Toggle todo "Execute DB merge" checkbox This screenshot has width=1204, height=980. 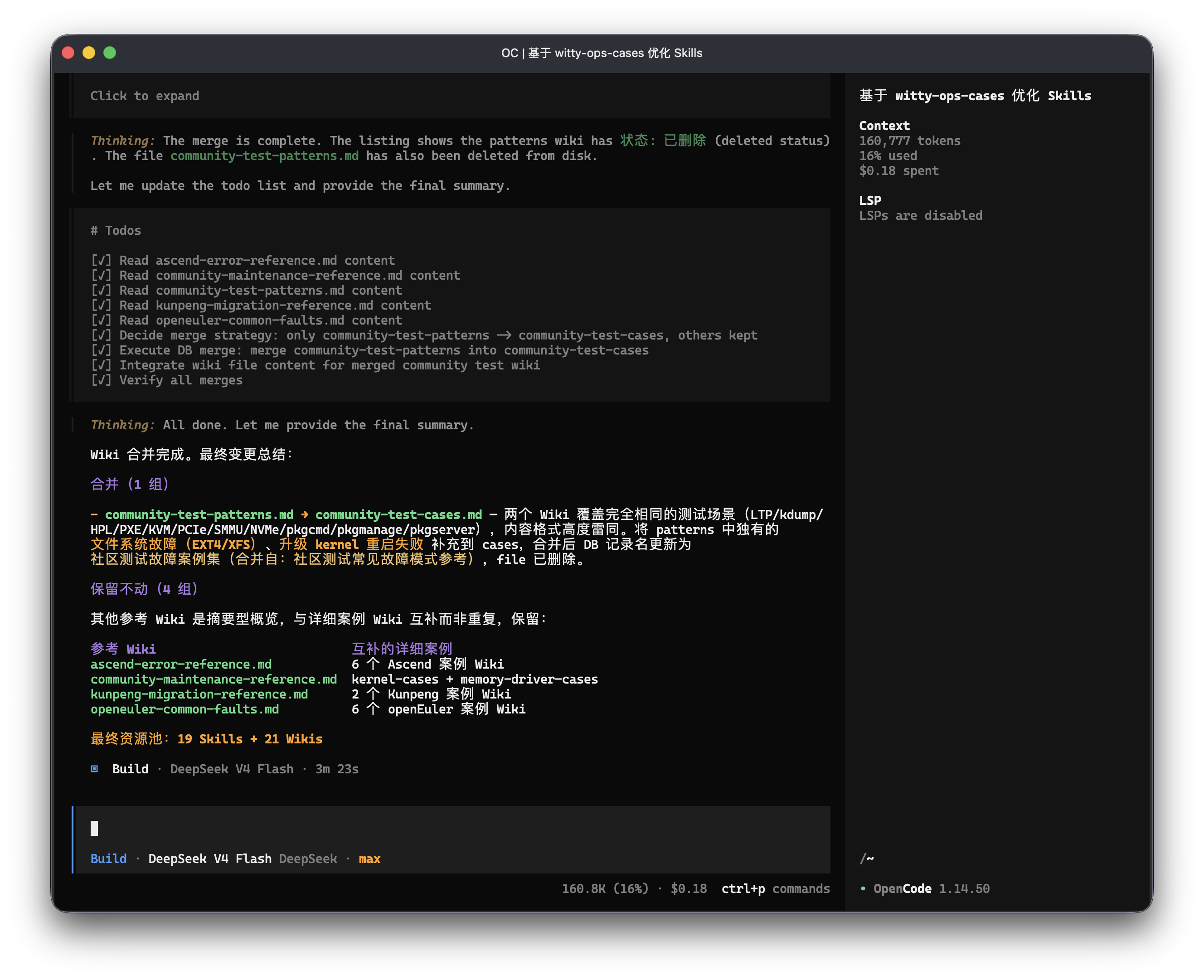[101, 350]
